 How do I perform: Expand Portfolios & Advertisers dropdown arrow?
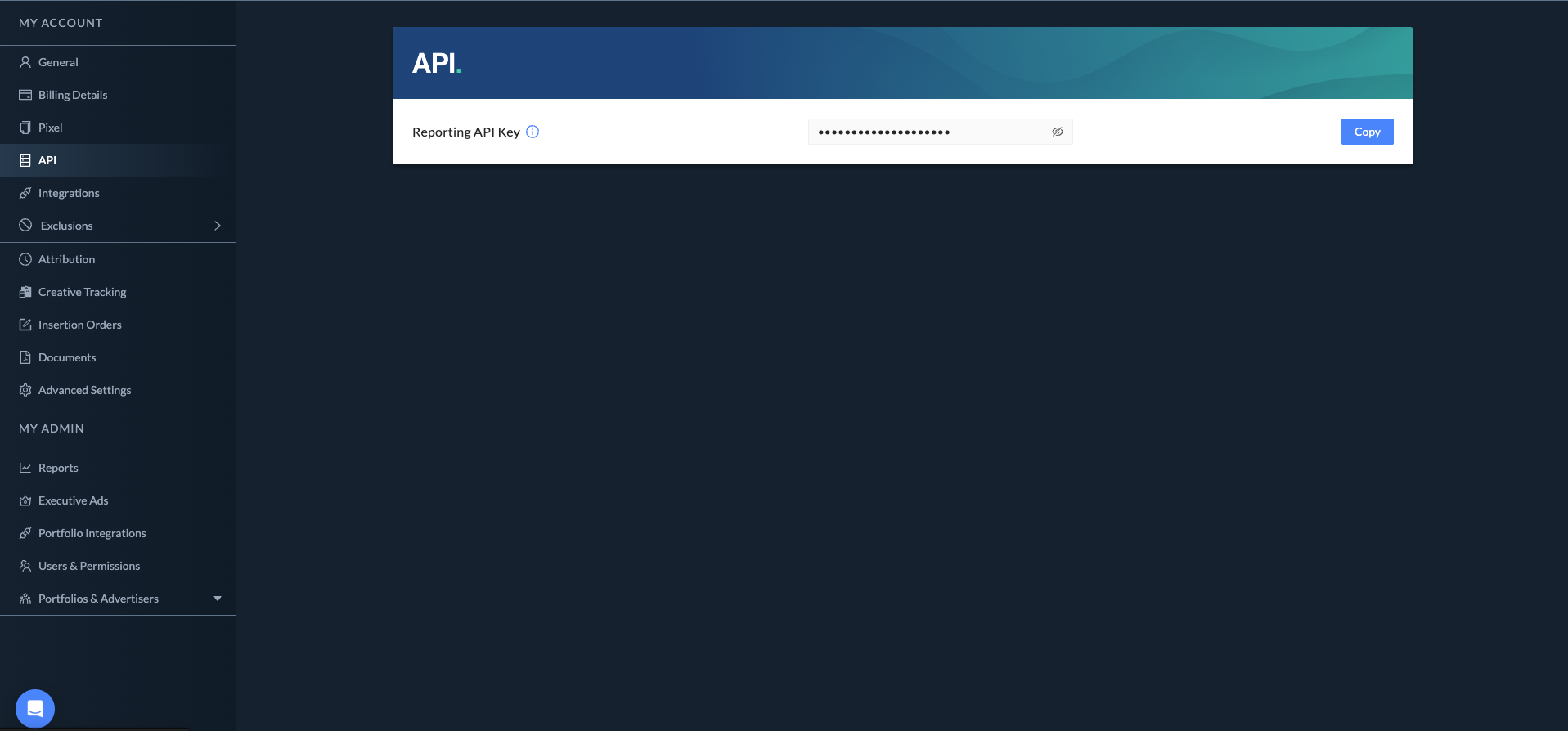pos(218,599)
